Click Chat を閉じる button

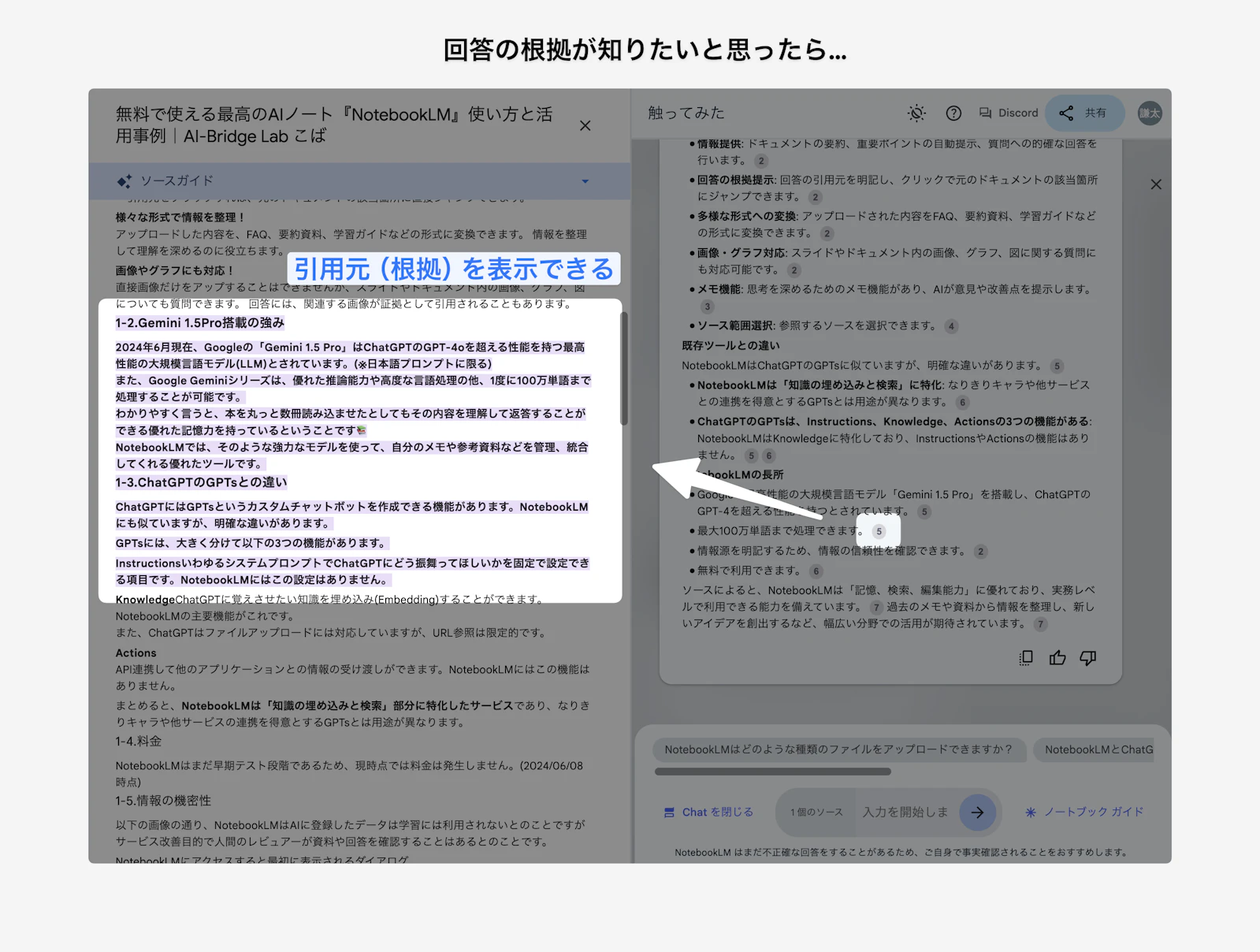[709, 813]
